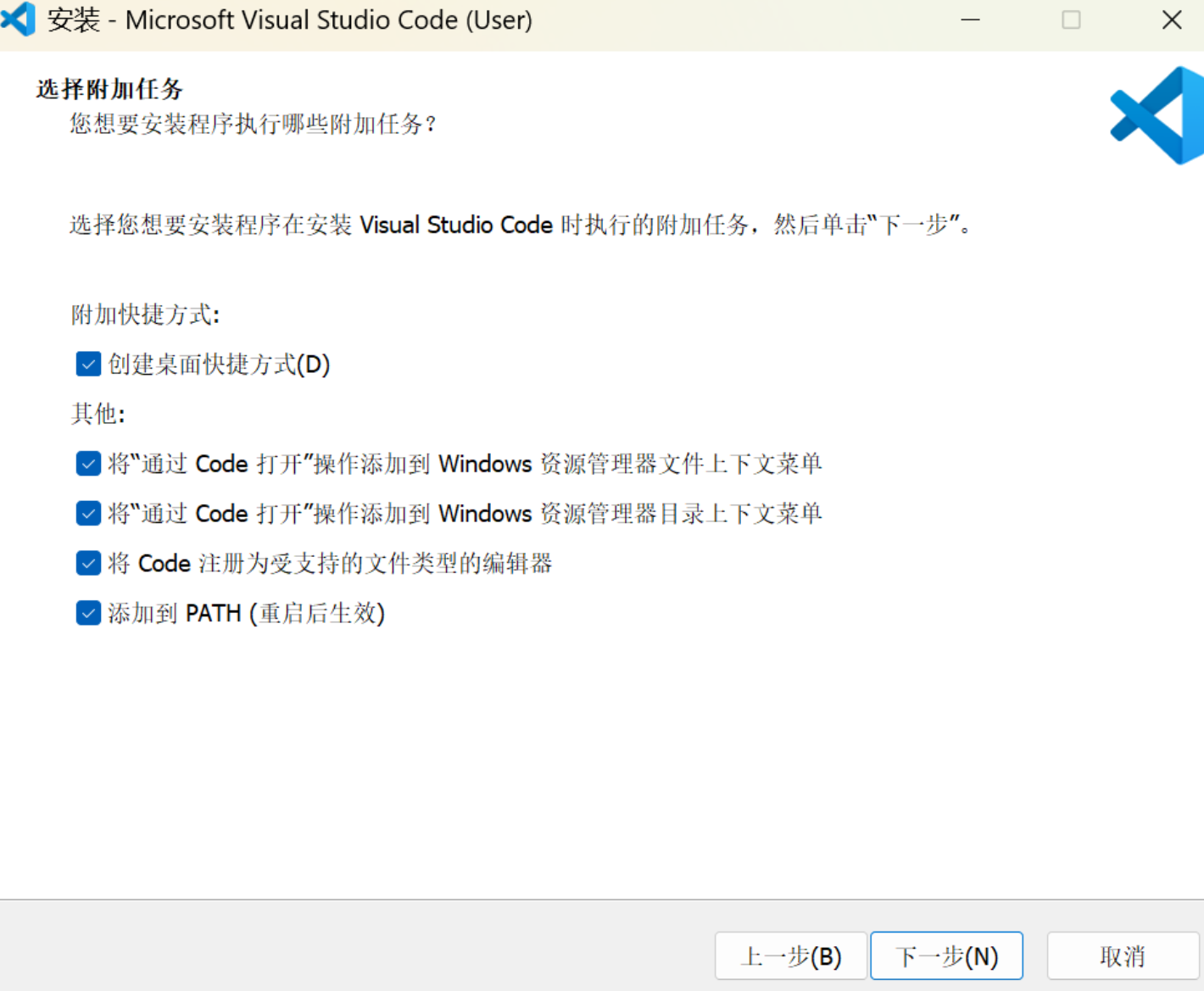Proceed with 下一步(N) button
This screenshot has height=991, width=1204.
pos(947,956)
